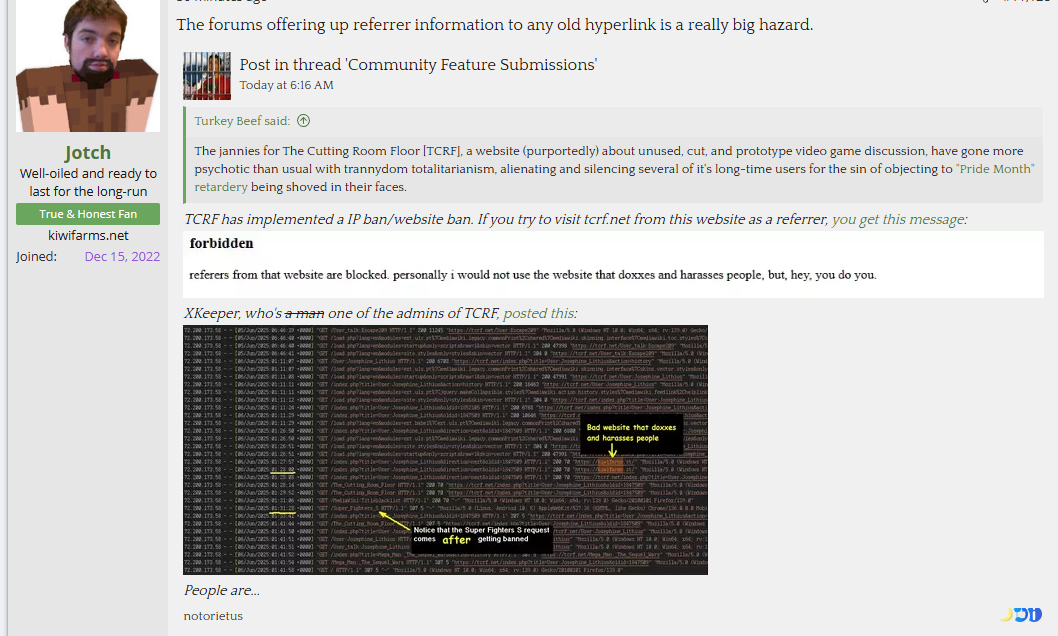1058x636 pixels.
Task: Click the 'kiwifarms.net' text under the user banner
Action: [x=88, y=235]
